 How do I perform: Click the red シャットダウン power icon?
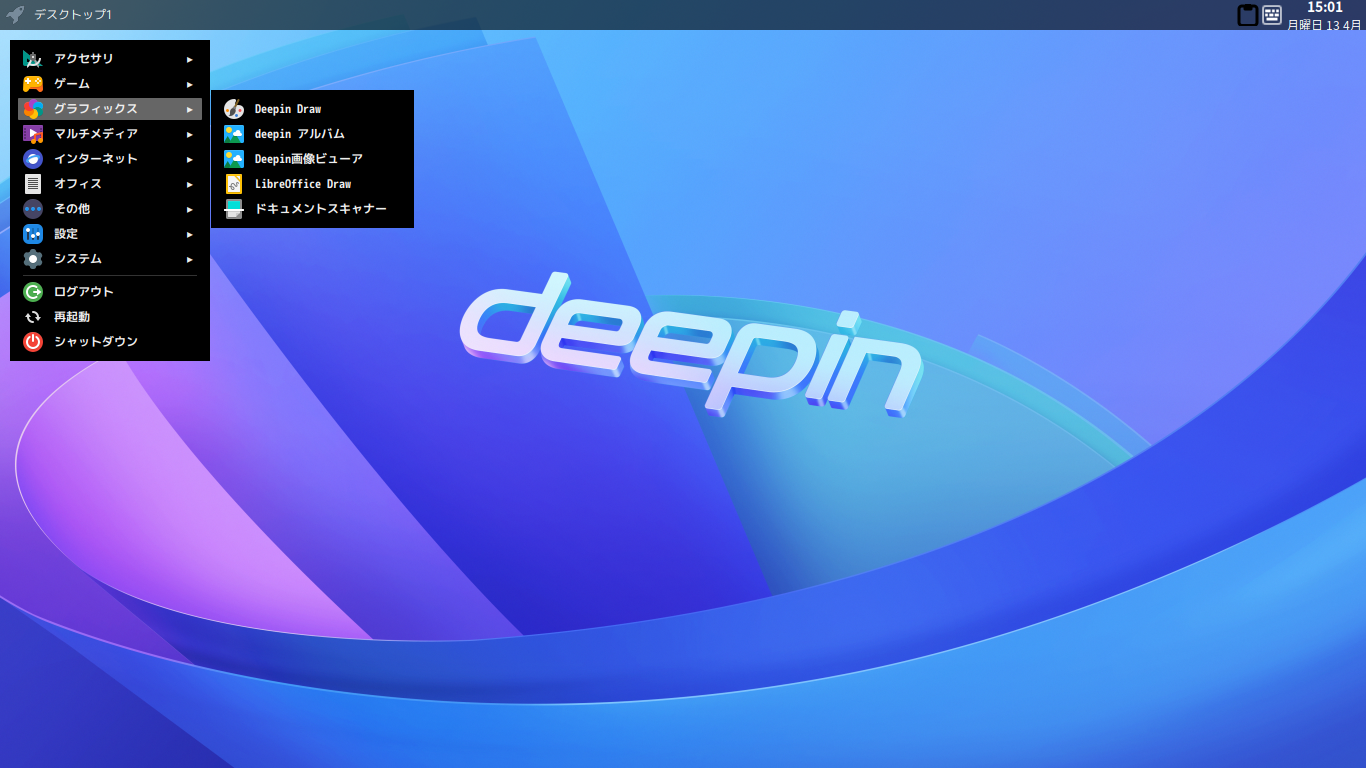point(33,342)
